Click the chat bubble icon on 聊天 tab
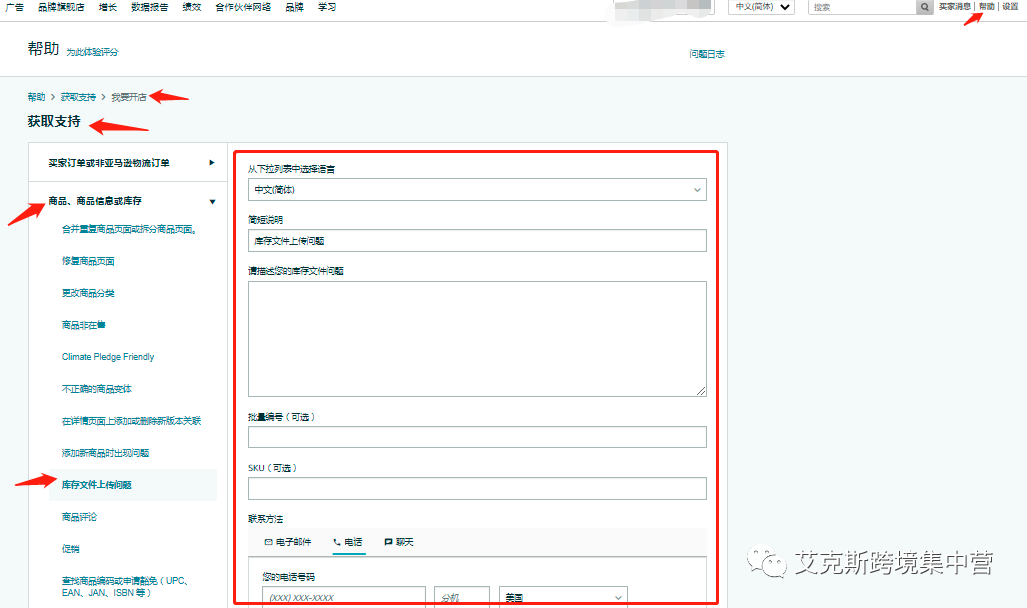Viewport: 1027px width, 608px height. point(389,540)
